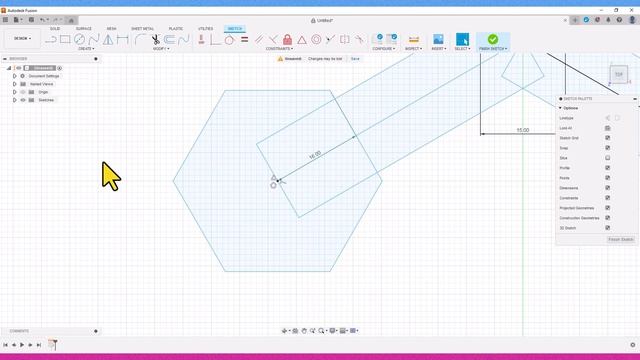Apply Tangent constraint
Viewport: 640px width, 360px height.
[229, 40]
